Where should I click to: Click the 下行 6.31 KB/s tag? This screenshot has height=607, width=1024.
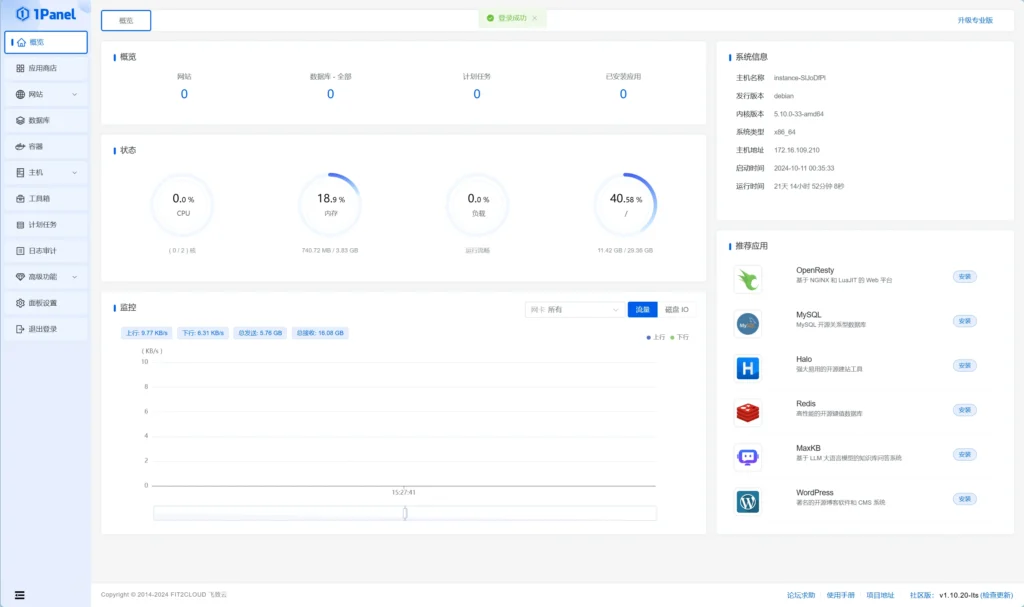coord(202,333)
